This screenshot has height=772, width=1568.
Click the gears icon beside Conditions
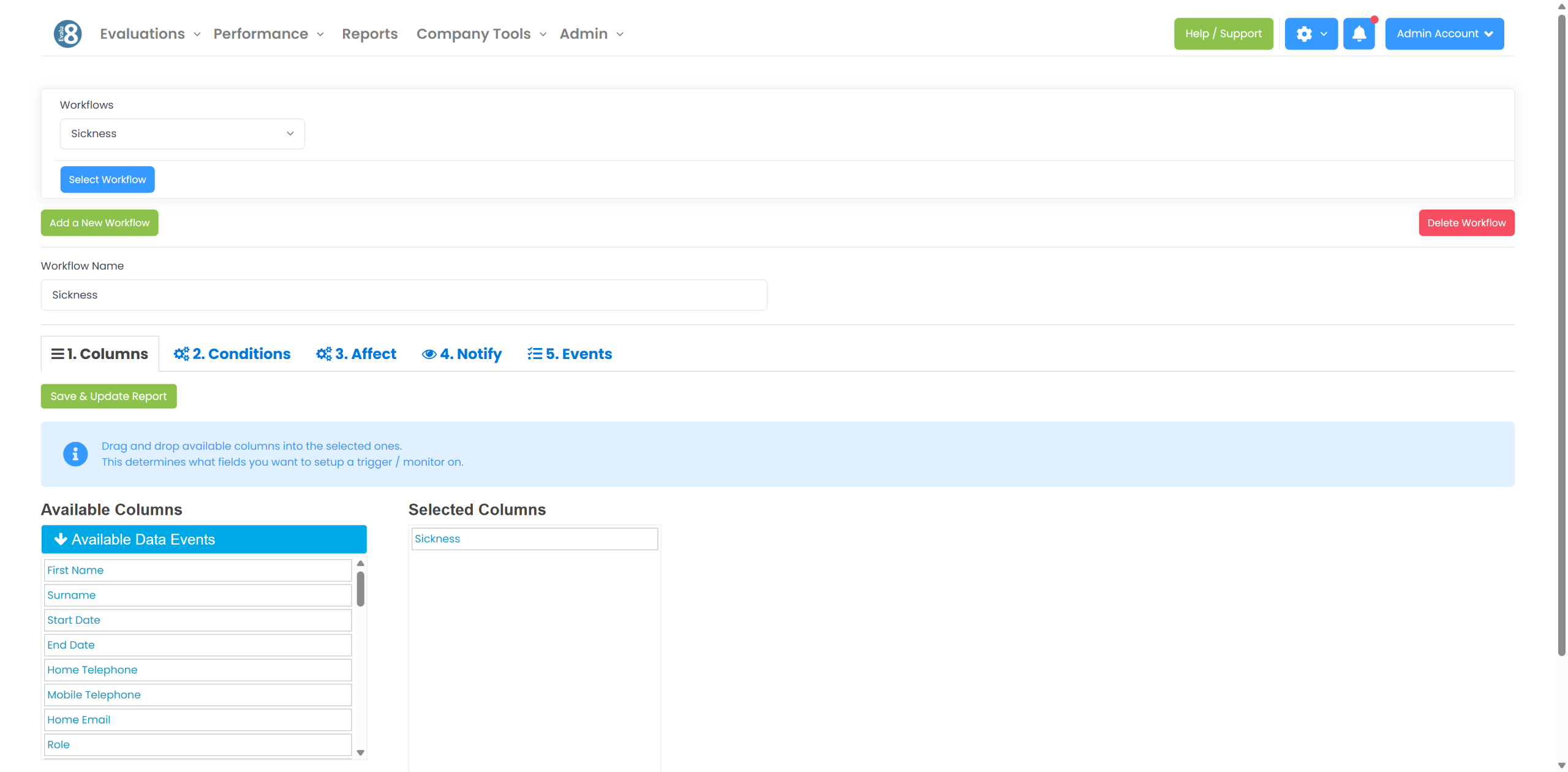pos(181,354)
